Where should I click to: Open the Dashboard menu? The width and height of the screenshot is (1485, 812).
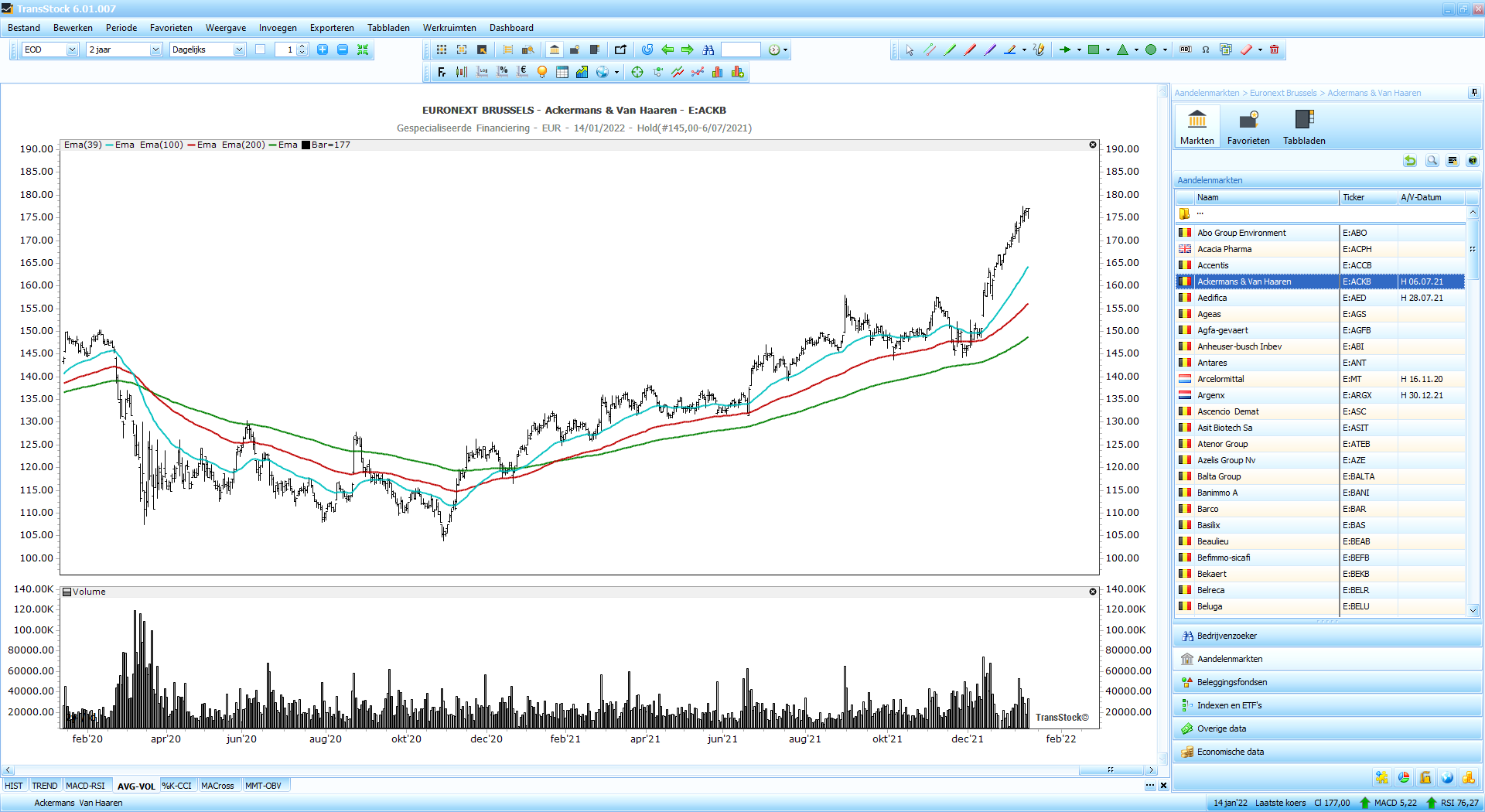click(x=511, y=28)
